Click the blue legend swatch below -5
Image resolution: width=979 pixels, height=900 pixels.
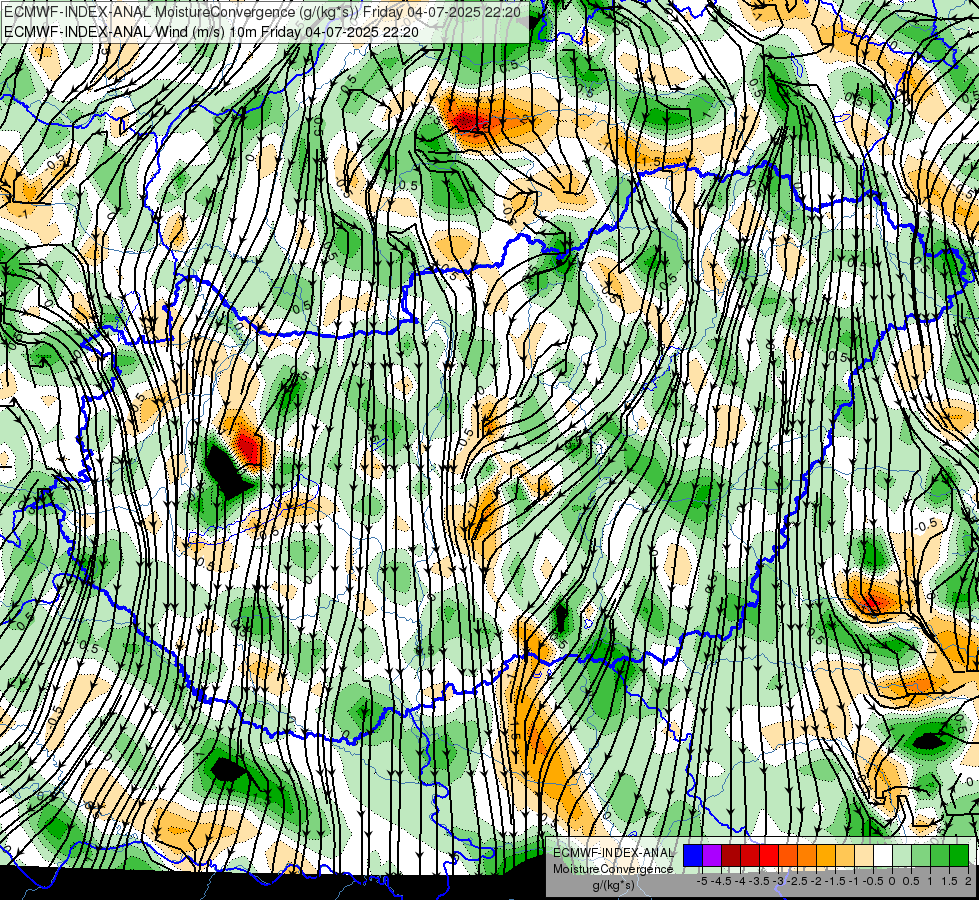[693, 856]
